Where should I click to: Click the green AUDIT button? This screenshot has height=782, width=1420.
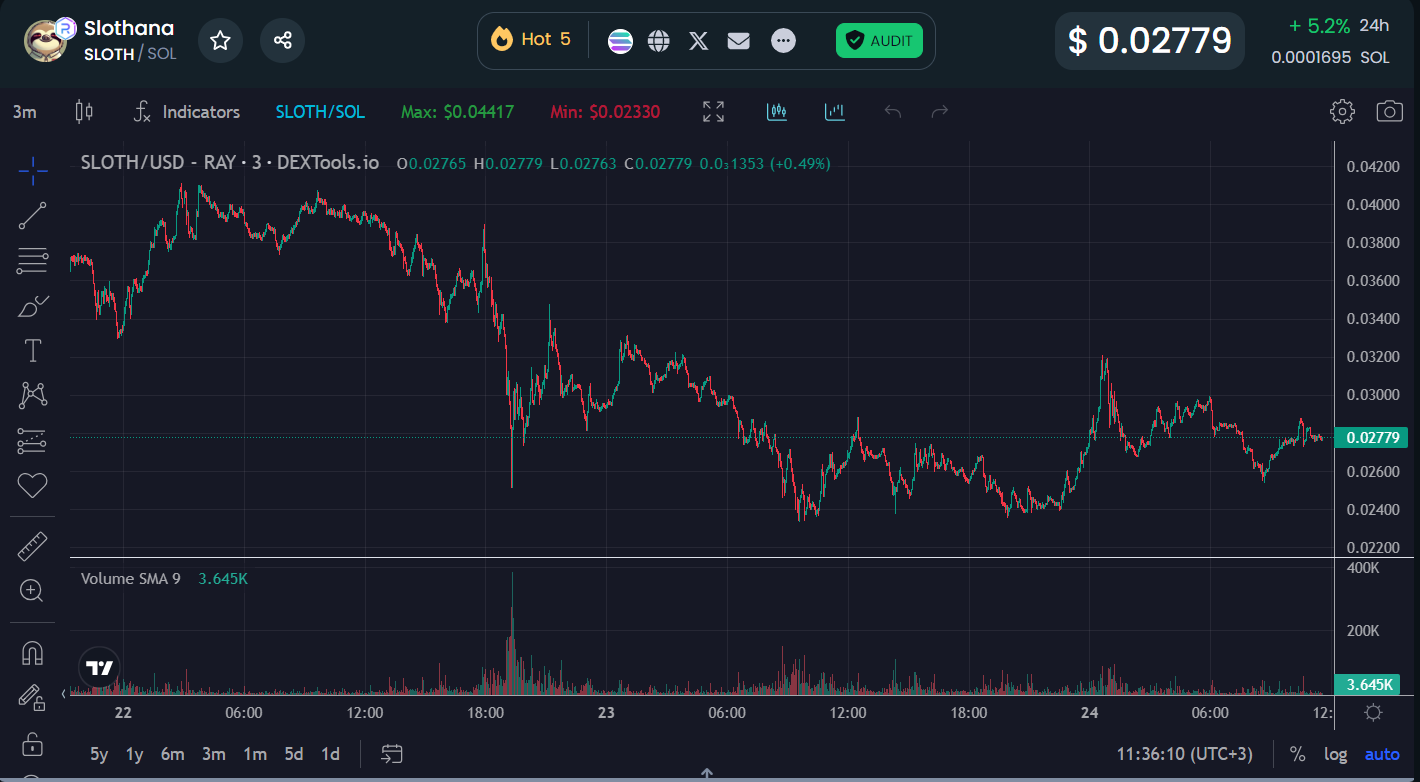point(879,41)
